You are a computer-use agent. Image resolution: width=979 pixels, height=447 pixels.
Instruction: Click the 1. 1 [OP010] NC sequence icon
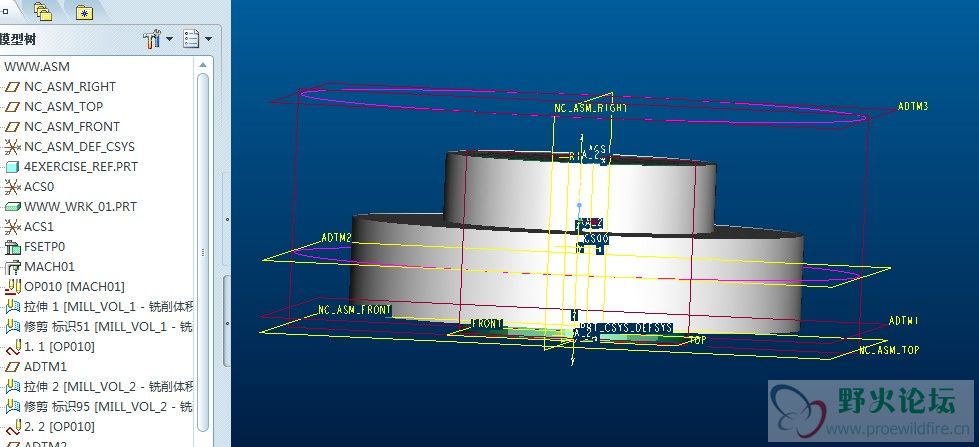pyautogui.click(x=12, y=346)
